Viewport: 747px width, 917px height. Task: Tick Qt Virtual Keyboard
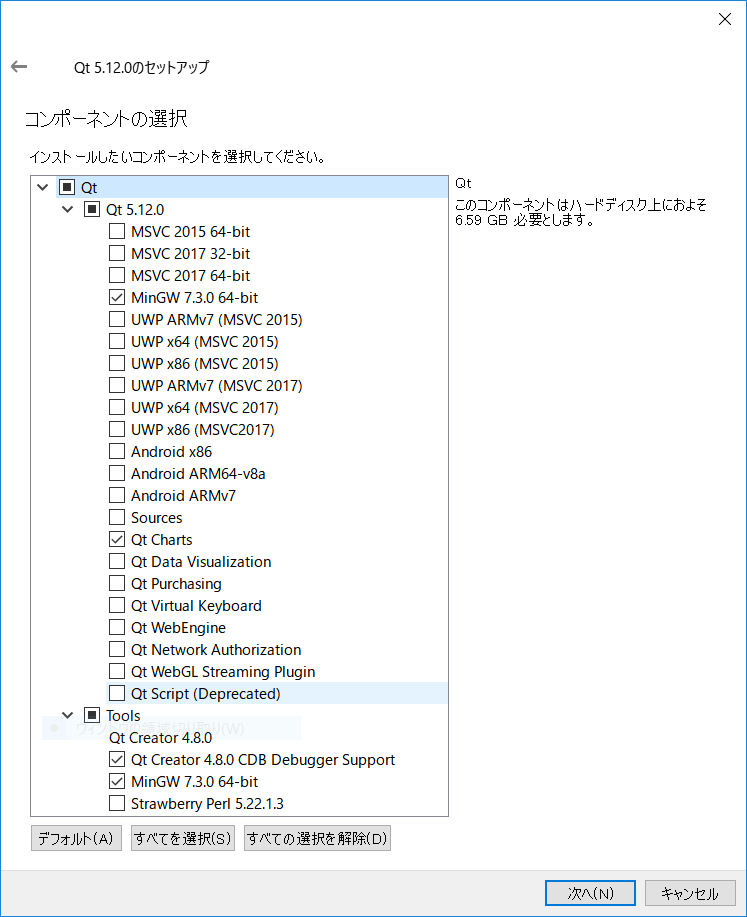117,606
